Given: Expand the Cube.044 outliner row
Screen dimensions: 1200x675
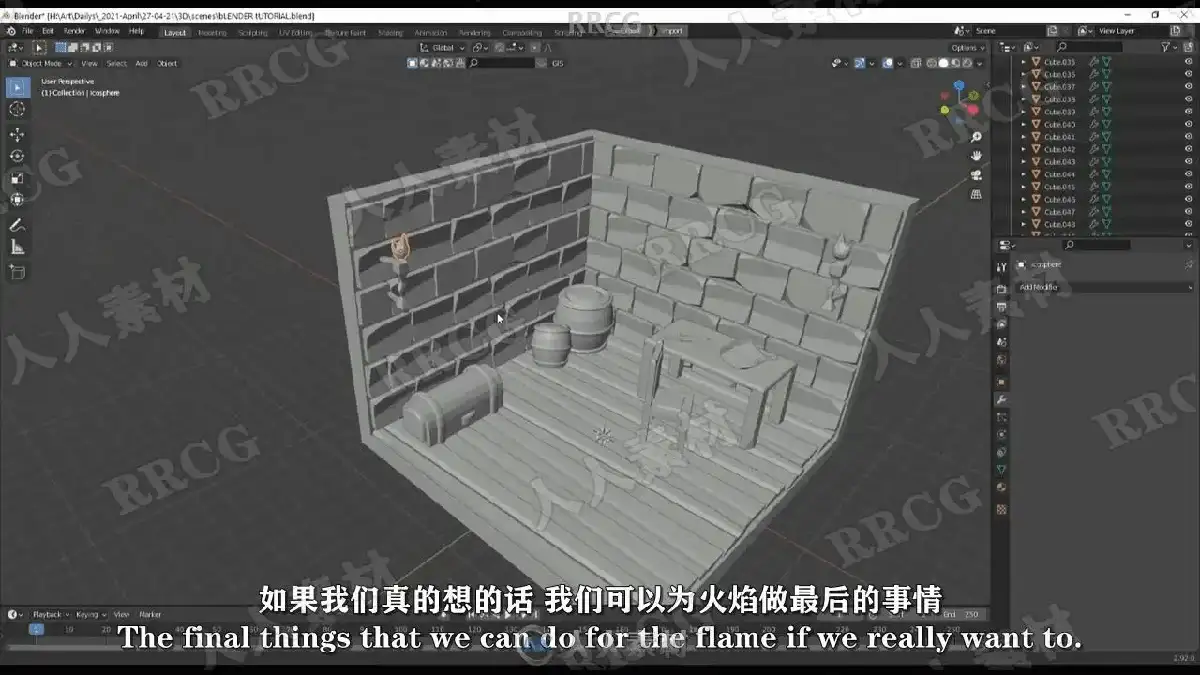Looking at the screenshot, I should coord(1023,174).
